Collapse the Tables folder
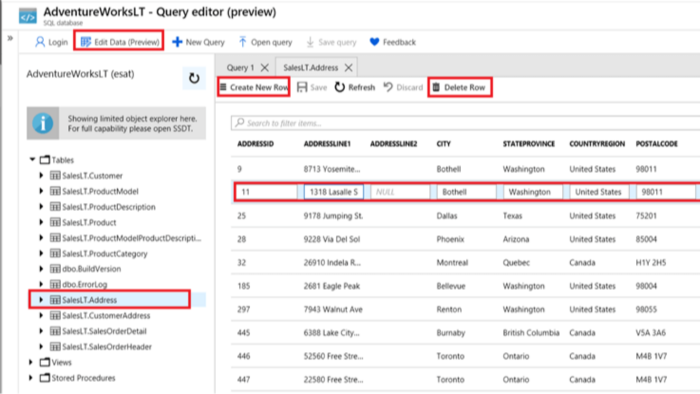 32,159
